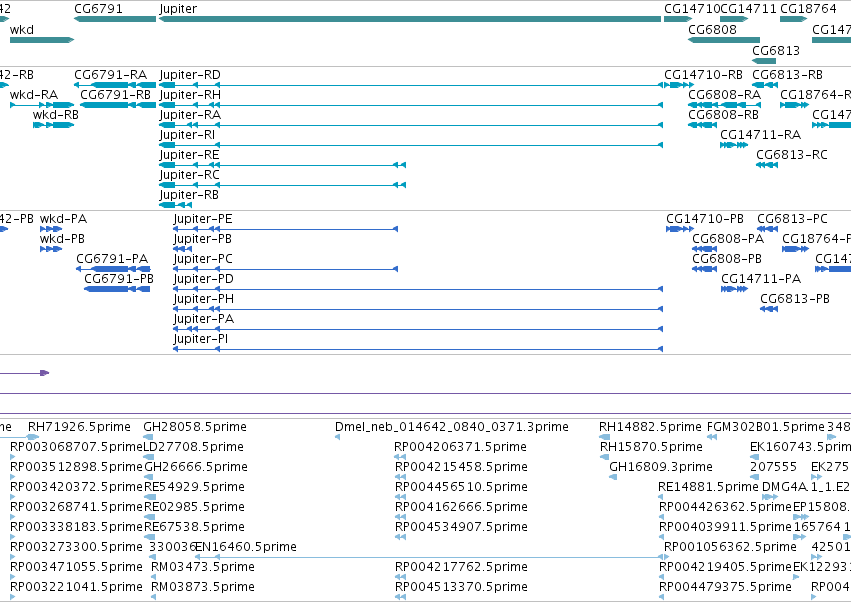851x602 pixels.
Task: Select the wkd gene arrow
Action: click(x=42, y=40)
